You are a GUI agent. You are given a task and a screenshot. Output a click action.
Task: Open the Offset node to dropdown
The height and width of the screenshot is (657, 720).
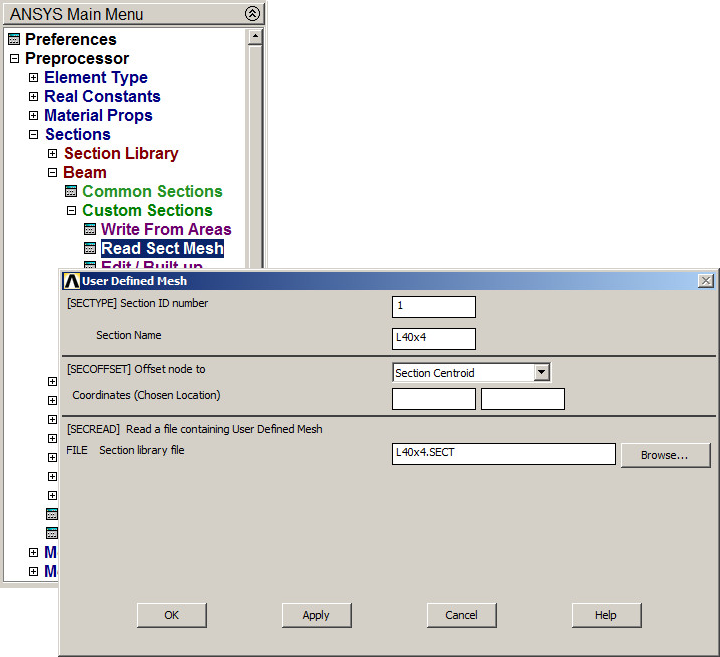point(541,373)
